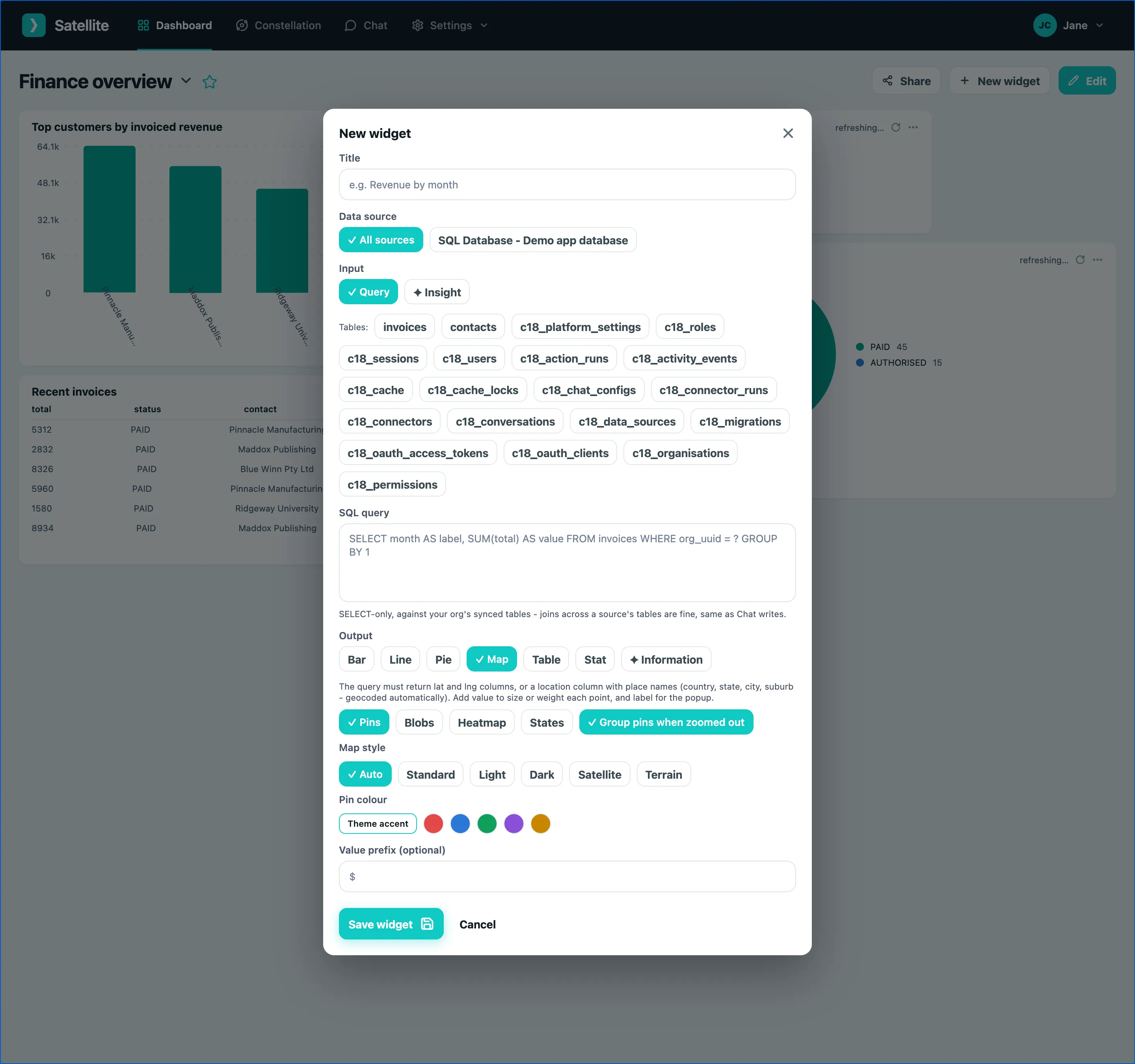The height and width of the screenshot is (1064, 1135).
Task: Favorite the Finance overview dashboard star
Action: coord(210,82)
